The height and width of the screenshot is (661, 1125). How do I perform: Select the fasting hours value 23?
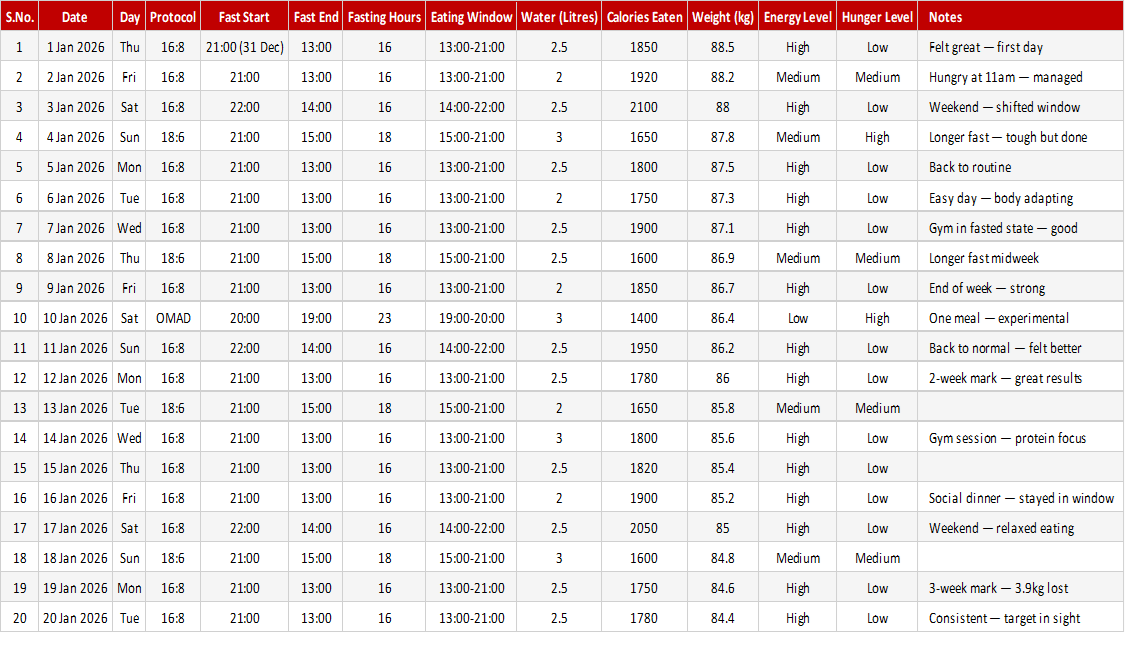tap(385, 319)
